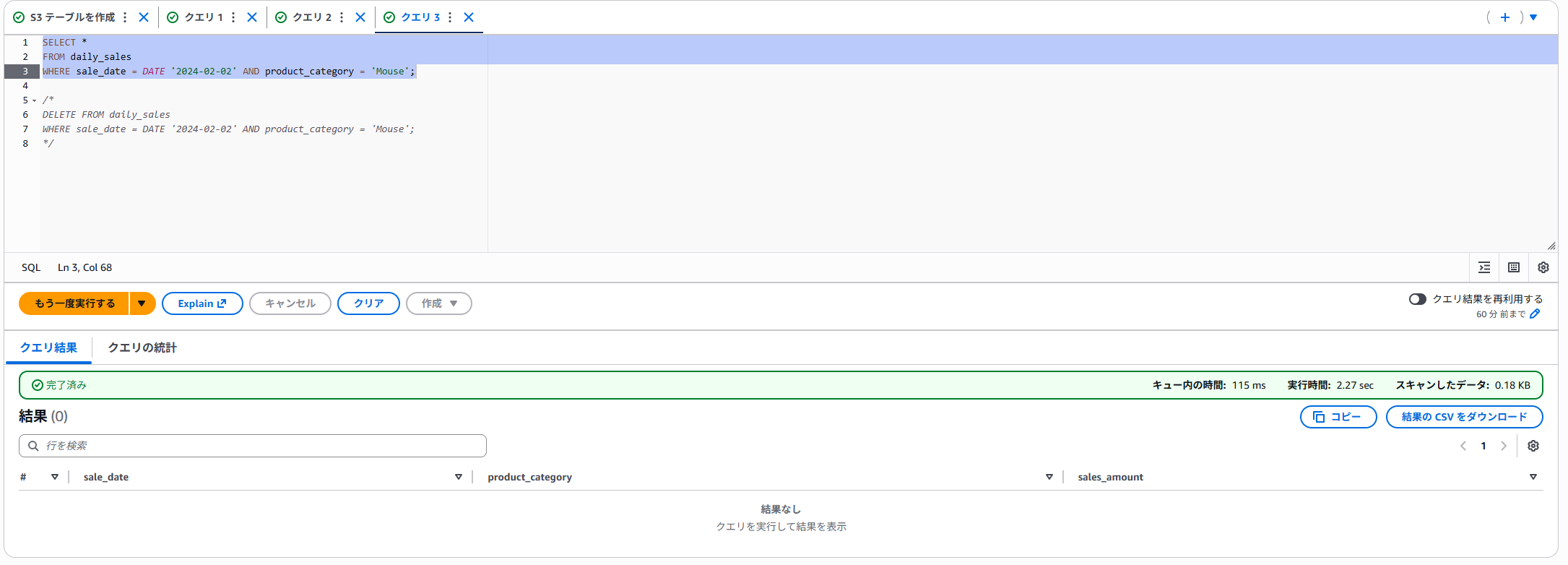
Task: Close the クエリ 1 tab
Action: [252, 17]
